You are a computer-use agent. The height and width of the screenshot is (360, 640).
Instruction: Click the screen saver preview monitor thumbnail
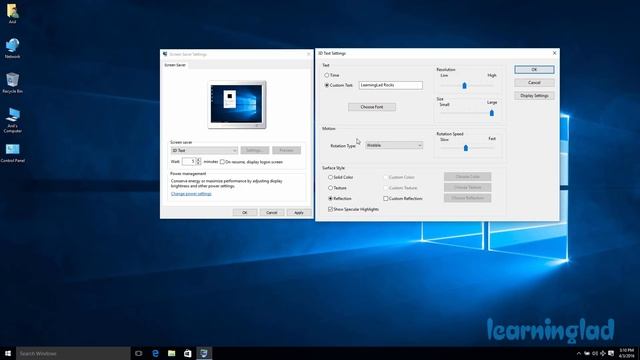[x=237, y=104]
